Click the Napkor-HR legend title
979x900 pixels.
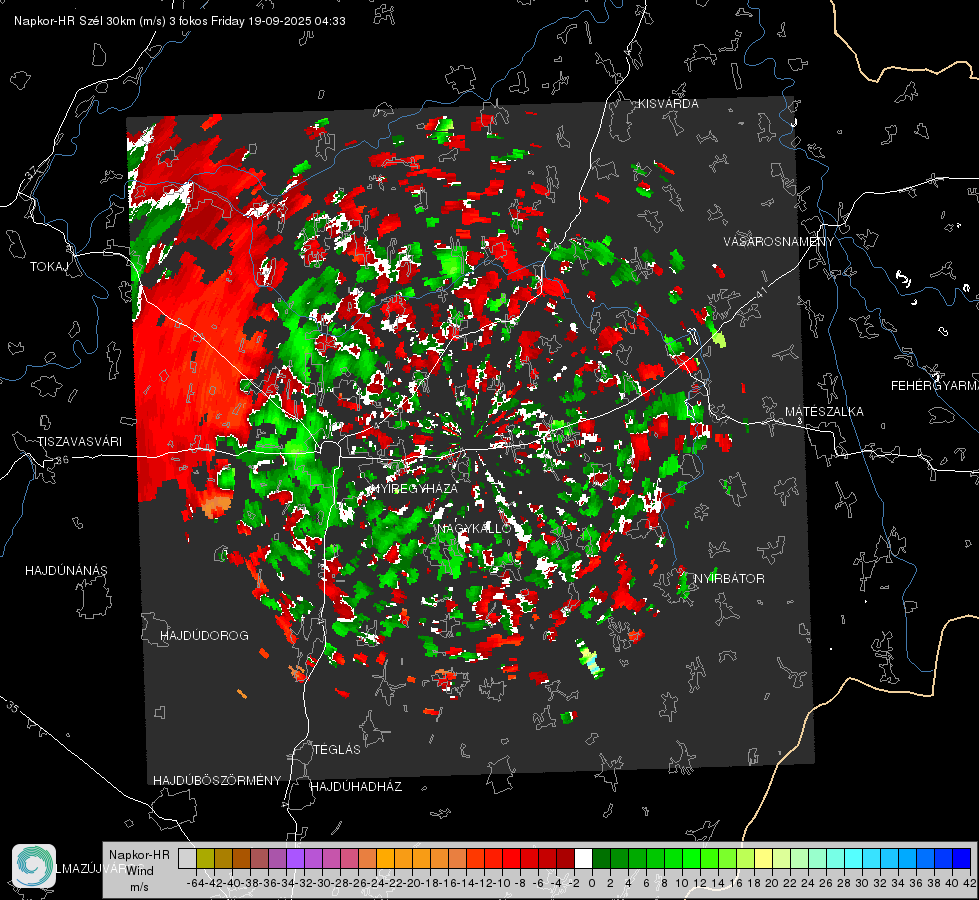point(139,855)
